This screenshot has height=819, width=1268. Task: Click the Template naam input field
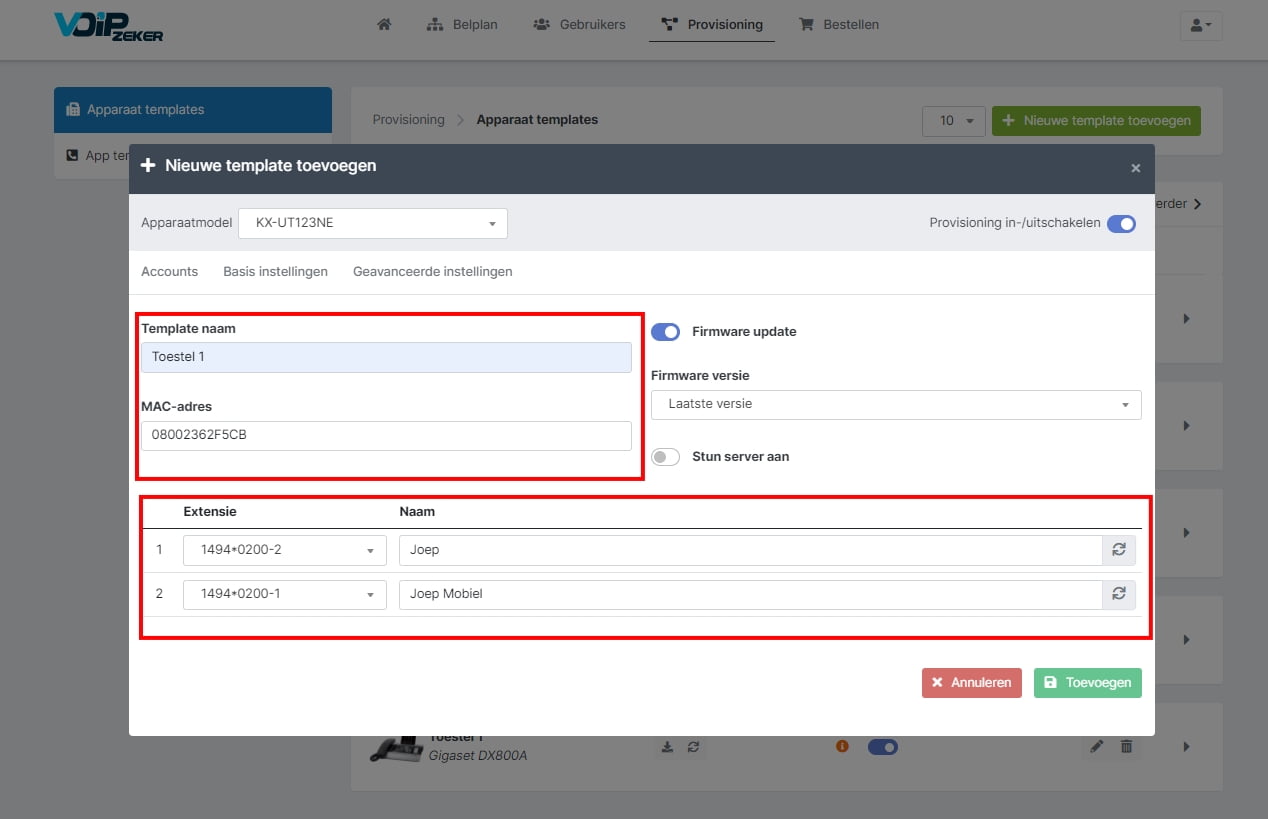386,357
